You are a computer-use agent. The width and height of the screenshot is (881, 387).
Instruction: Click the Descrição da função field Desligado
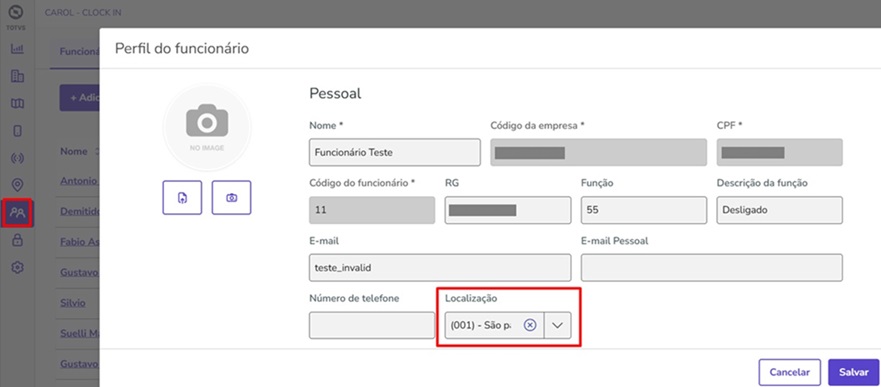779,210
